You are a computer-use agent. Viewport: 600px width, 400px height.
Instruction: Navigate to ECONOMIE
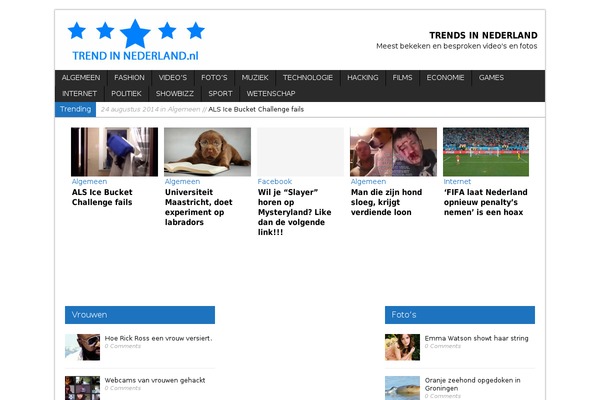click(x=445, y=78)
